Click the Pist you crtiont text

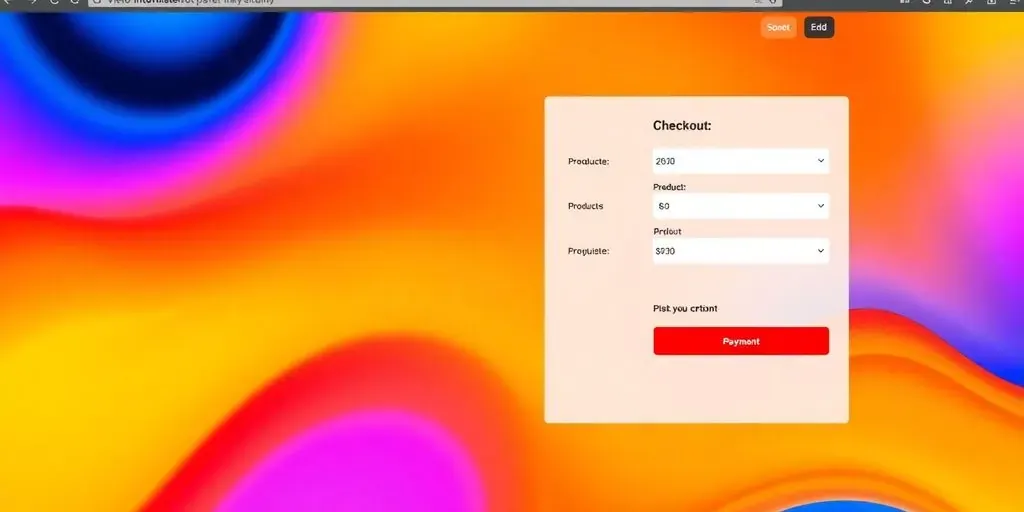[685, 308]
